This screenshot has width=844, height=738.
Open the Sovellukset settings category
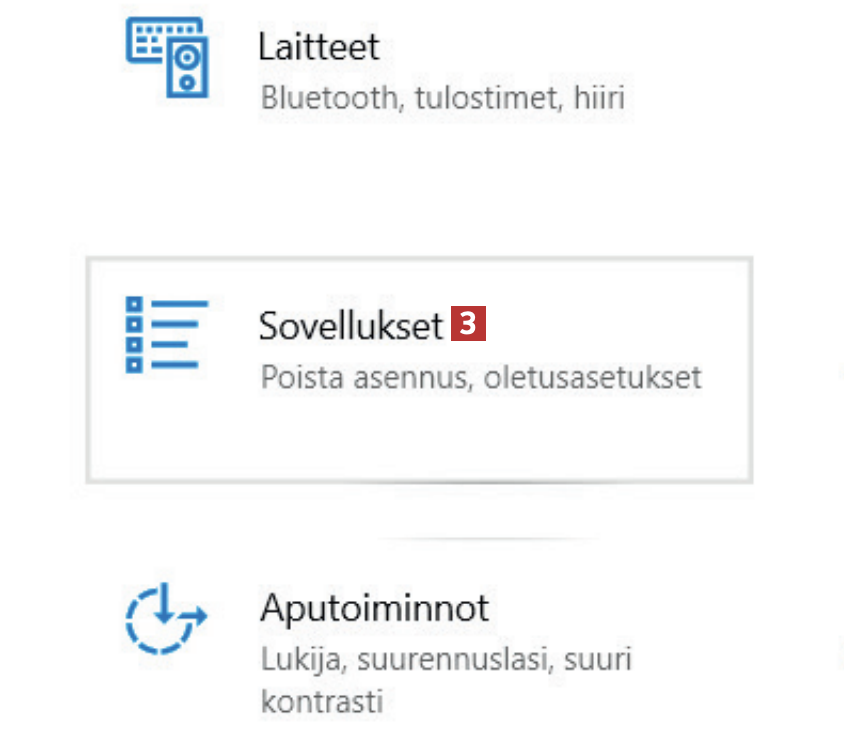(350, 326)
